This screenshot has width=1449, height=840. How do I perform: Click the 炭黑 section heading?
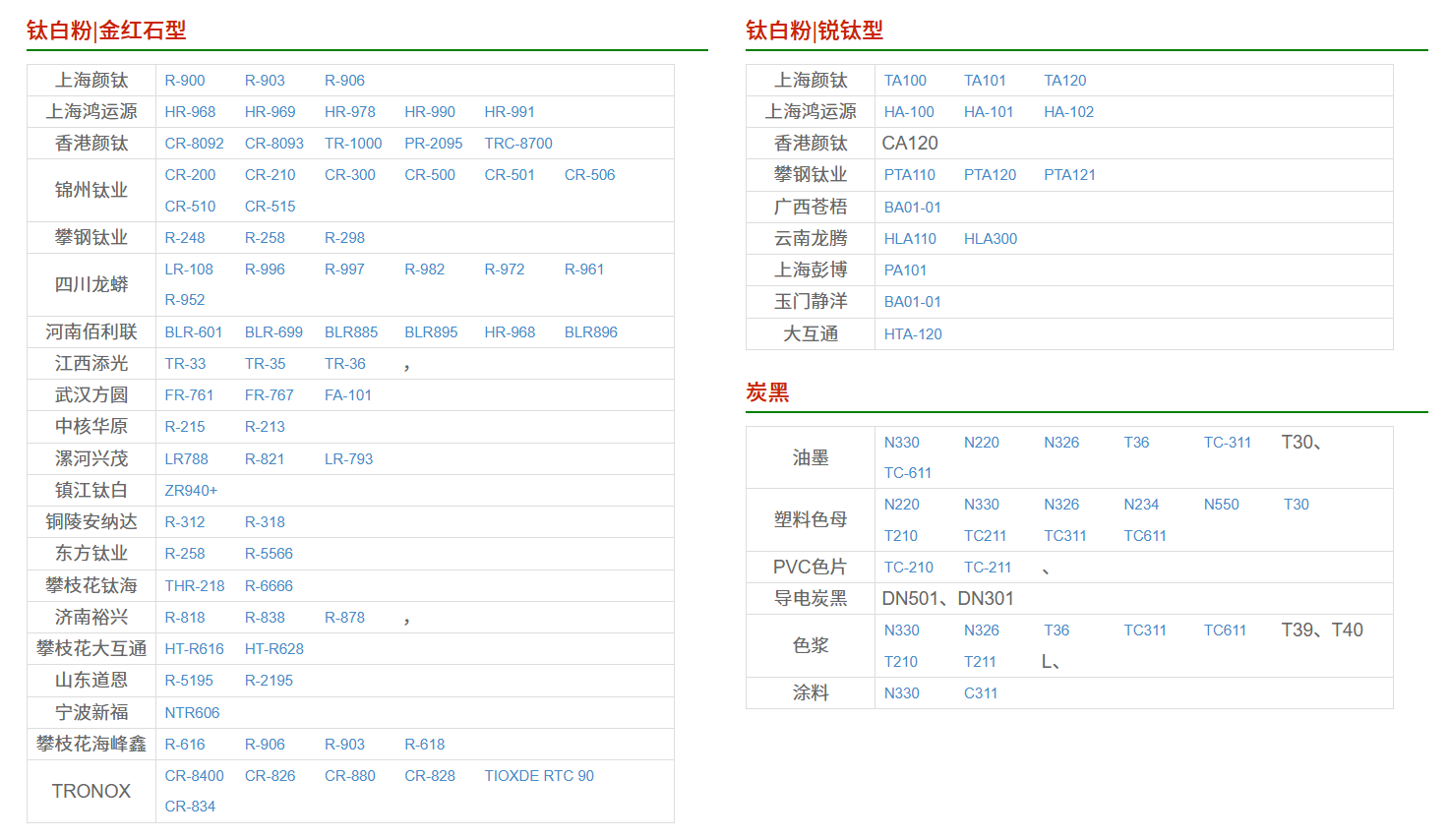[x=767, y=392]
